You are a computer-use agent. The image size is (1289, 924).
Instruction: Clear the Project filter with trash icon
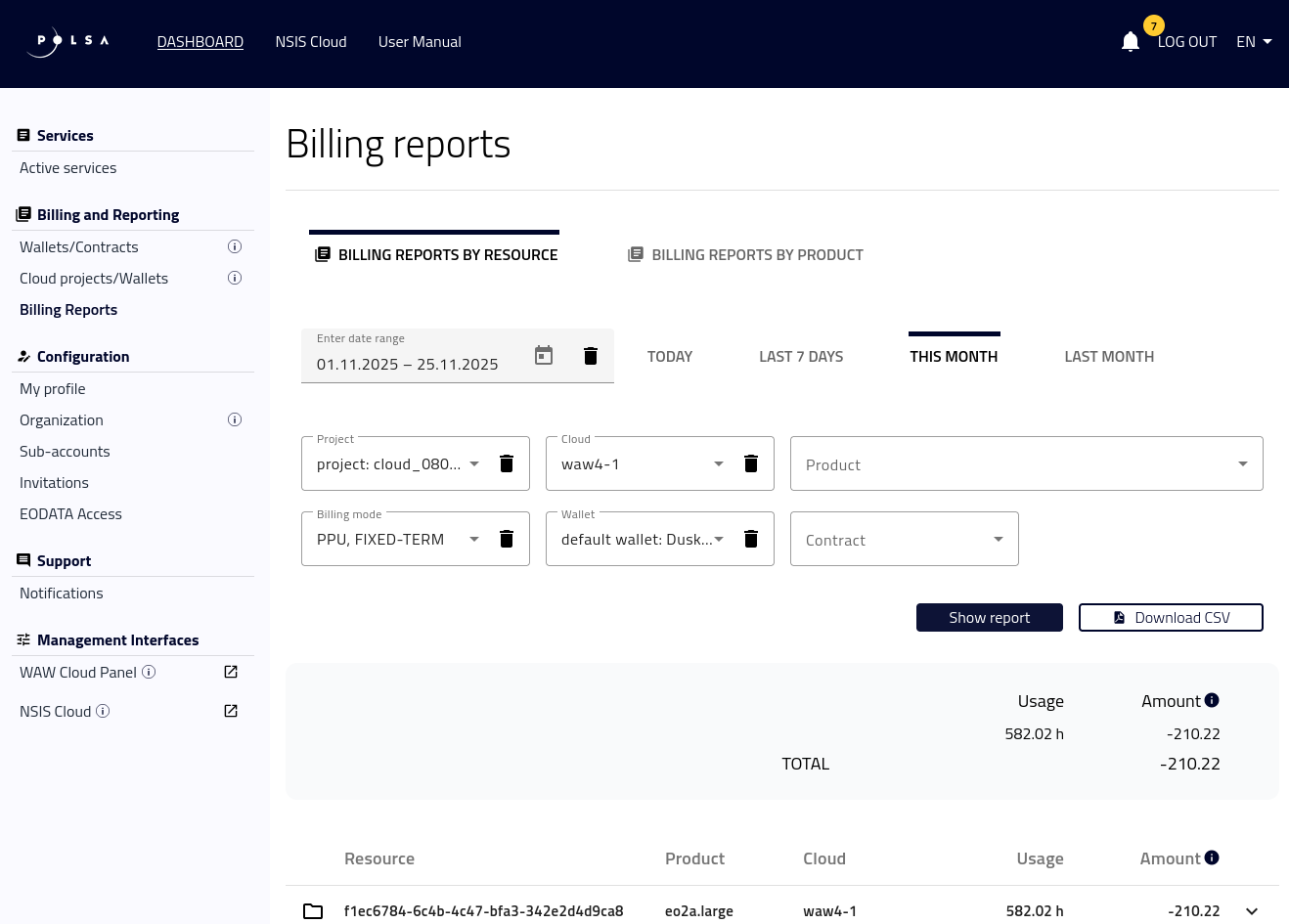point(507,463)
